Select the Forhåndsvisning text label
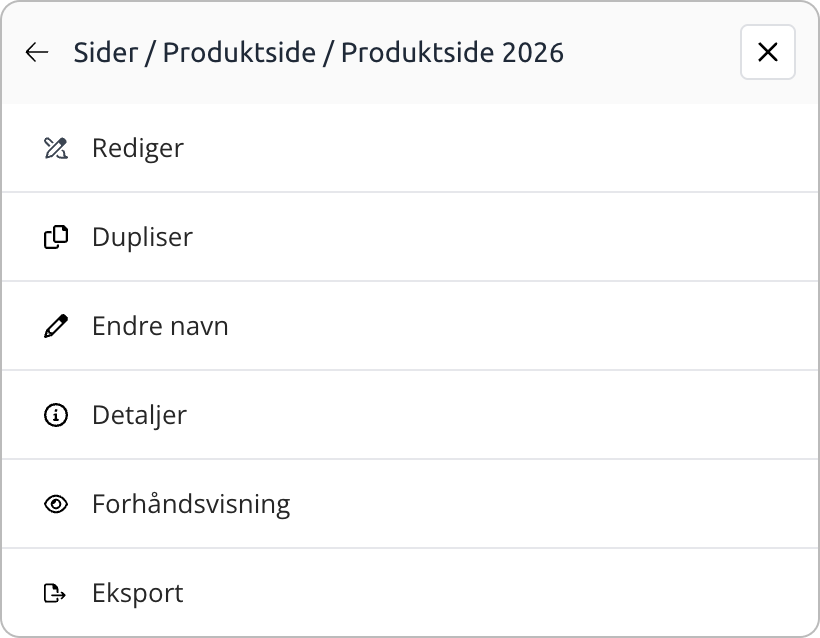The height and width of the screenshot is (638, 820). (191, 504)
